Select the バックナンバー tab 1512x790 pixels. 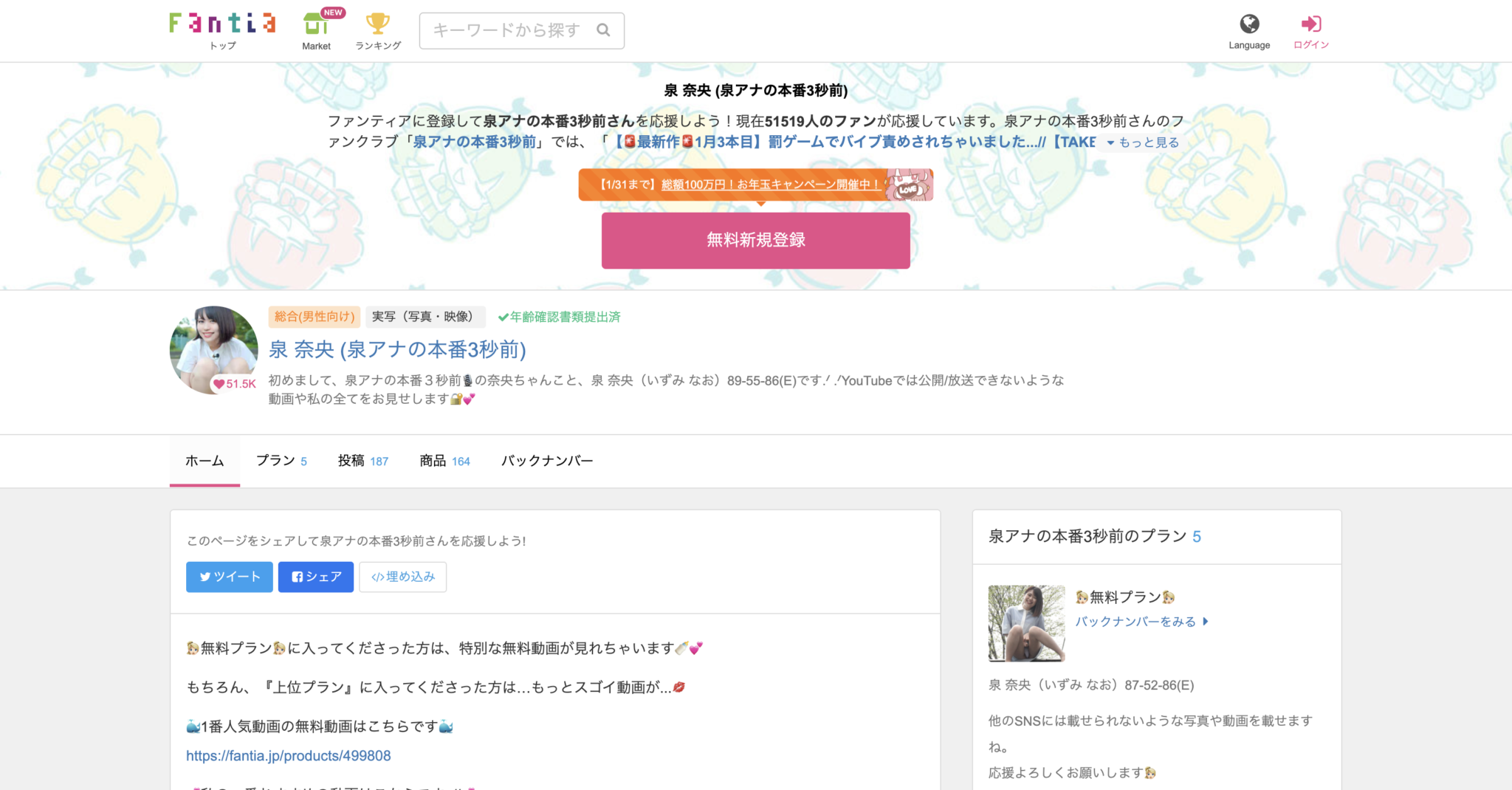[547, 461]
